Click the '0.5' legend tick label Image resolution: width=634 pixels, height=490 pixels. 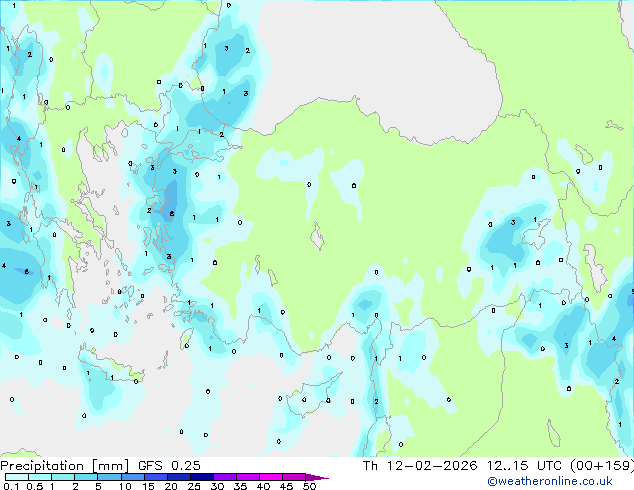[35, 486]
